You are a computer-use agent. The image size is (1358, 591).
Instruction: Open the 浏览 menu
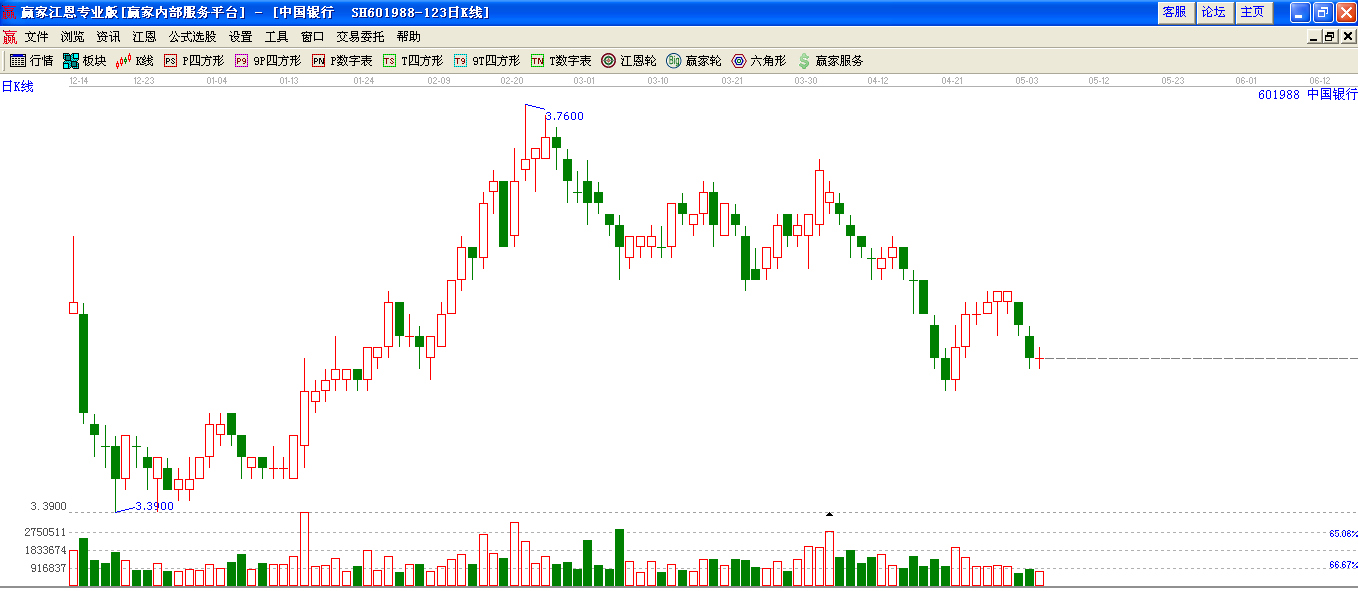click(73, 37)
